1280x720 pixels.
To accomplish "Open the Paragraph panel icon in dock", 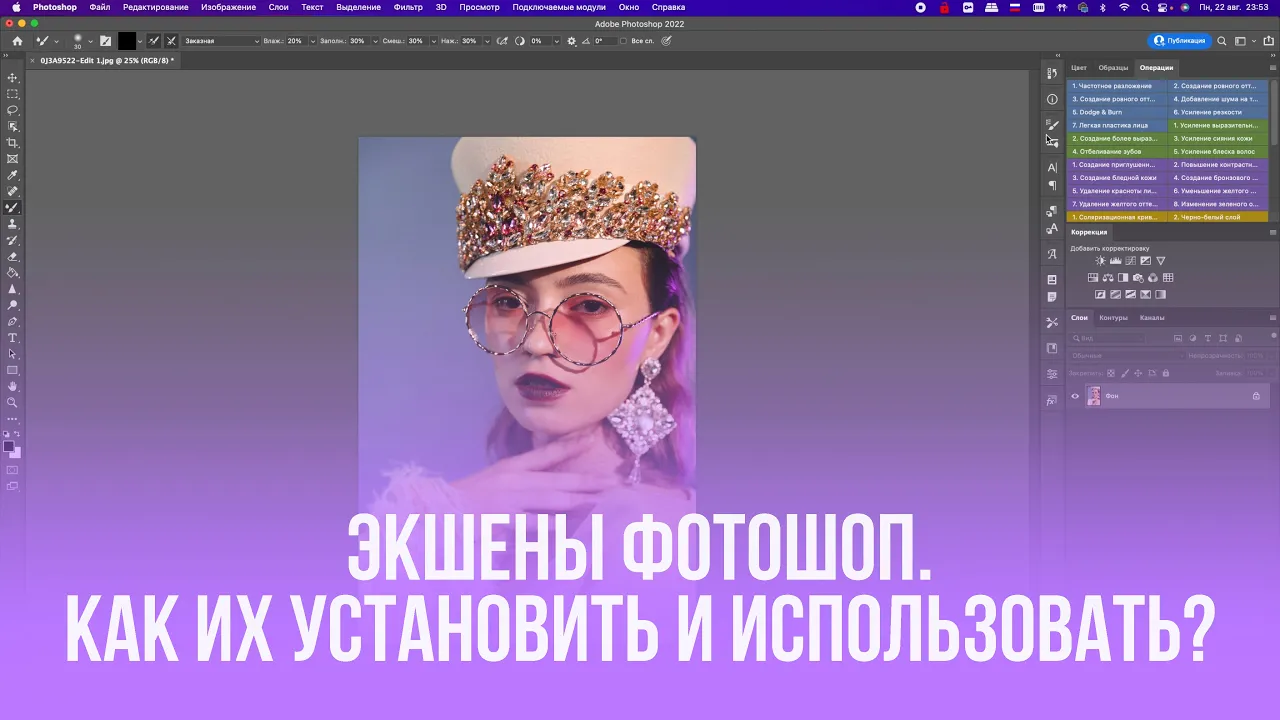I will pyautogui.click(x=1052, y=185).
